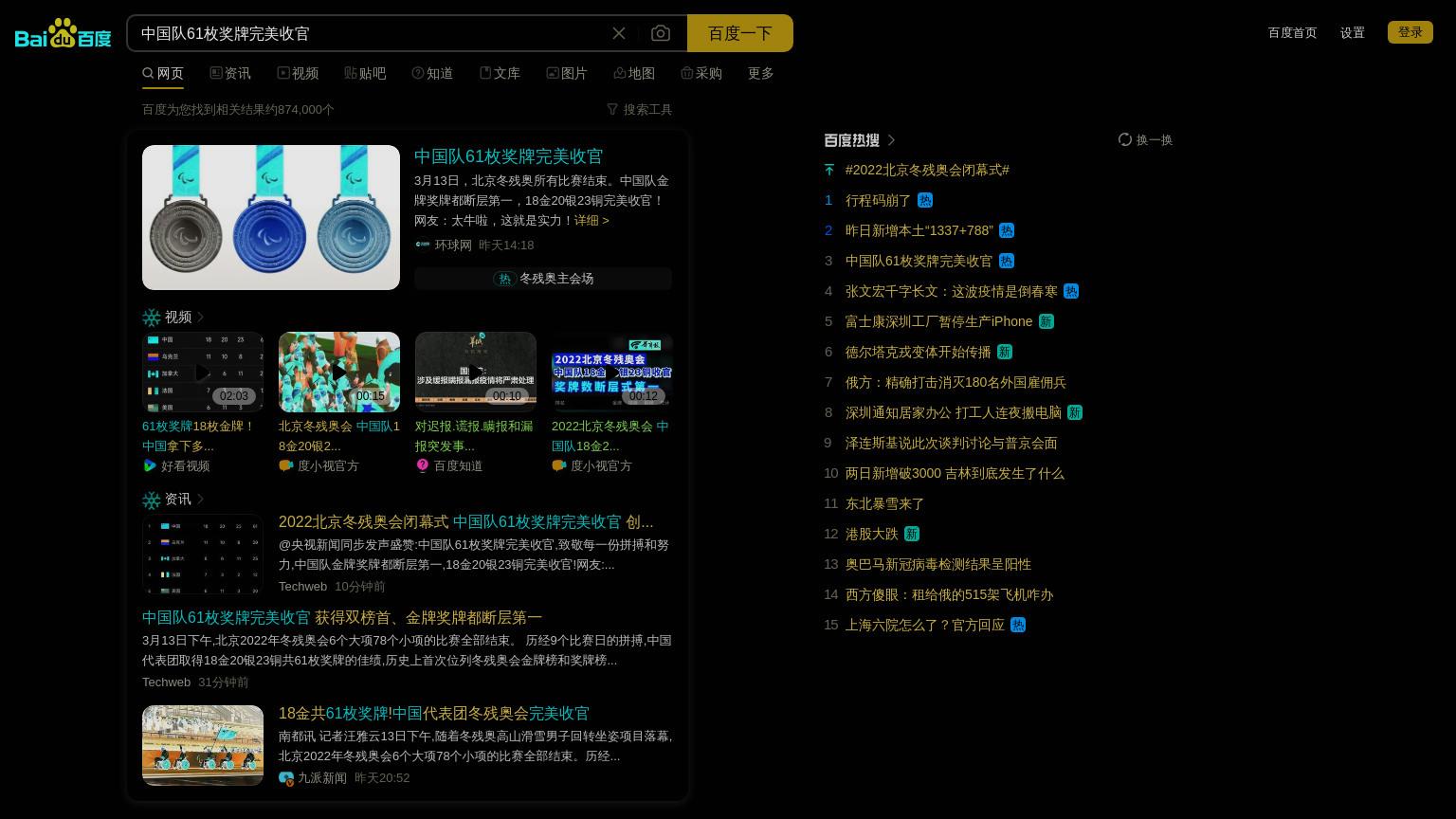Click pinned-to-top arrow icon in hot list
This screenshot has width=1456, height=819.
(x=829, y=170)
